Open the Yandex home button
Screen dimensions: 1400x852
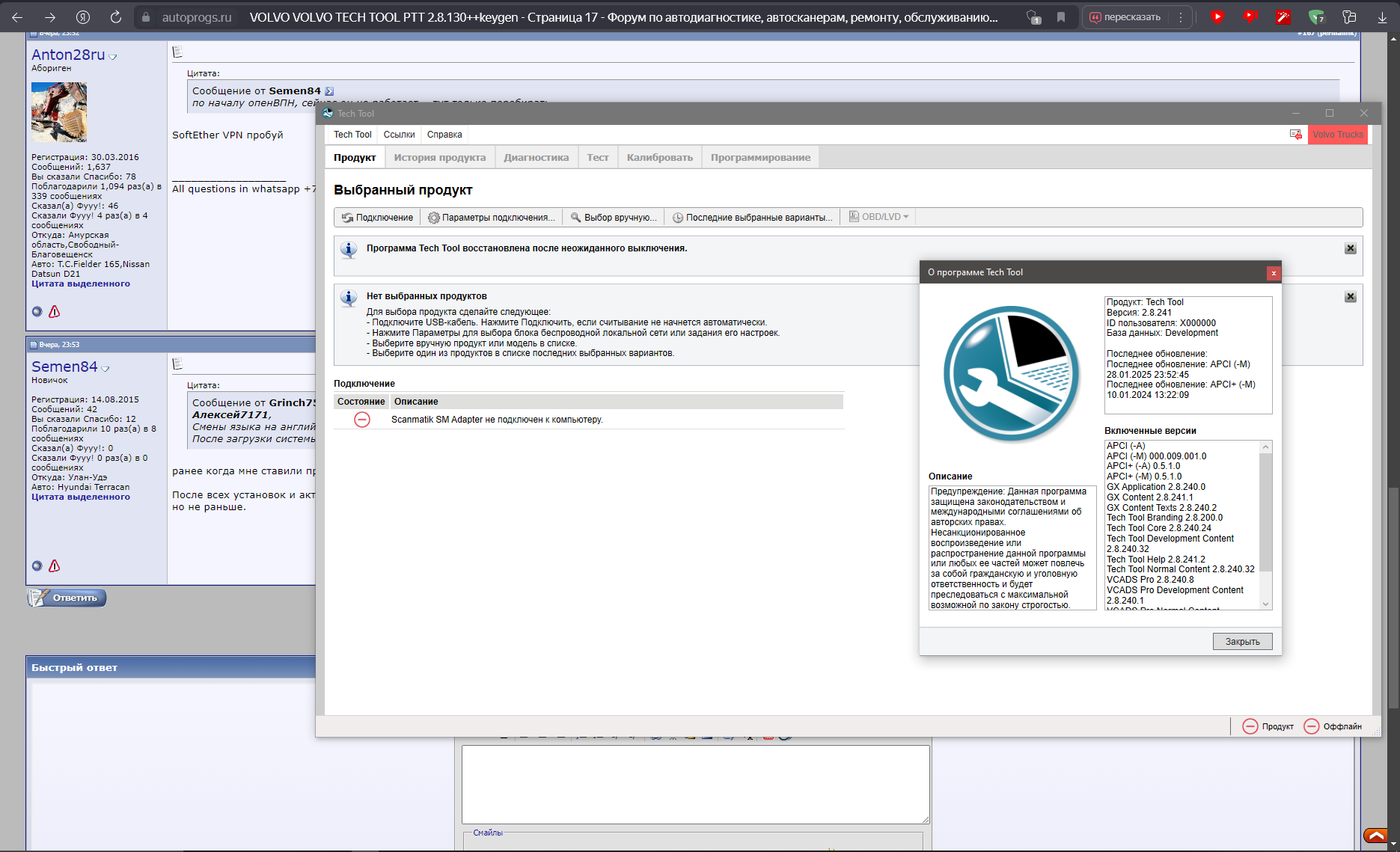83,16
